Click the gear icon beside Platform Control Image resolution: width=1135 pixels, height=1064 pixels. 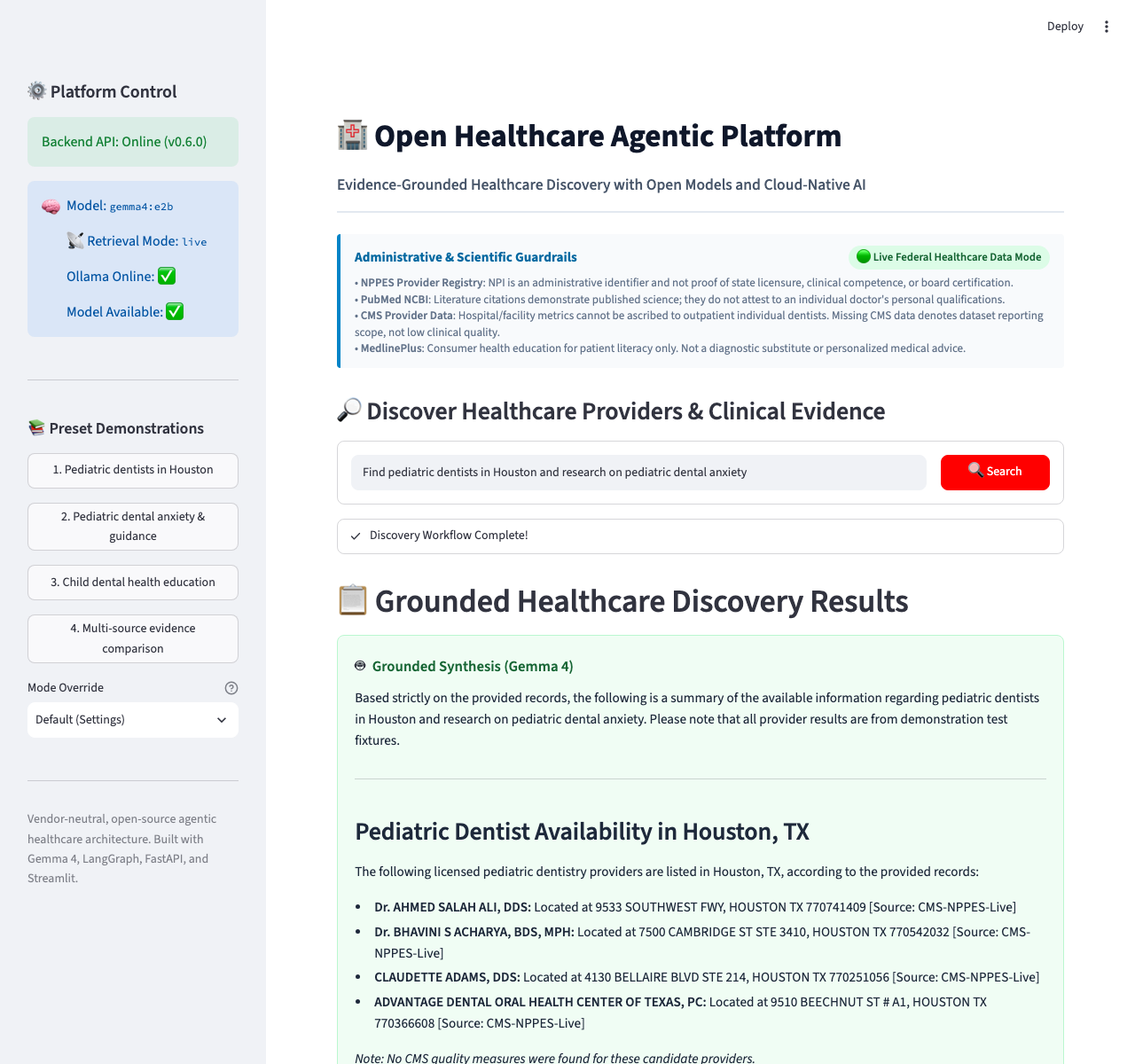[x=37, y=91]
